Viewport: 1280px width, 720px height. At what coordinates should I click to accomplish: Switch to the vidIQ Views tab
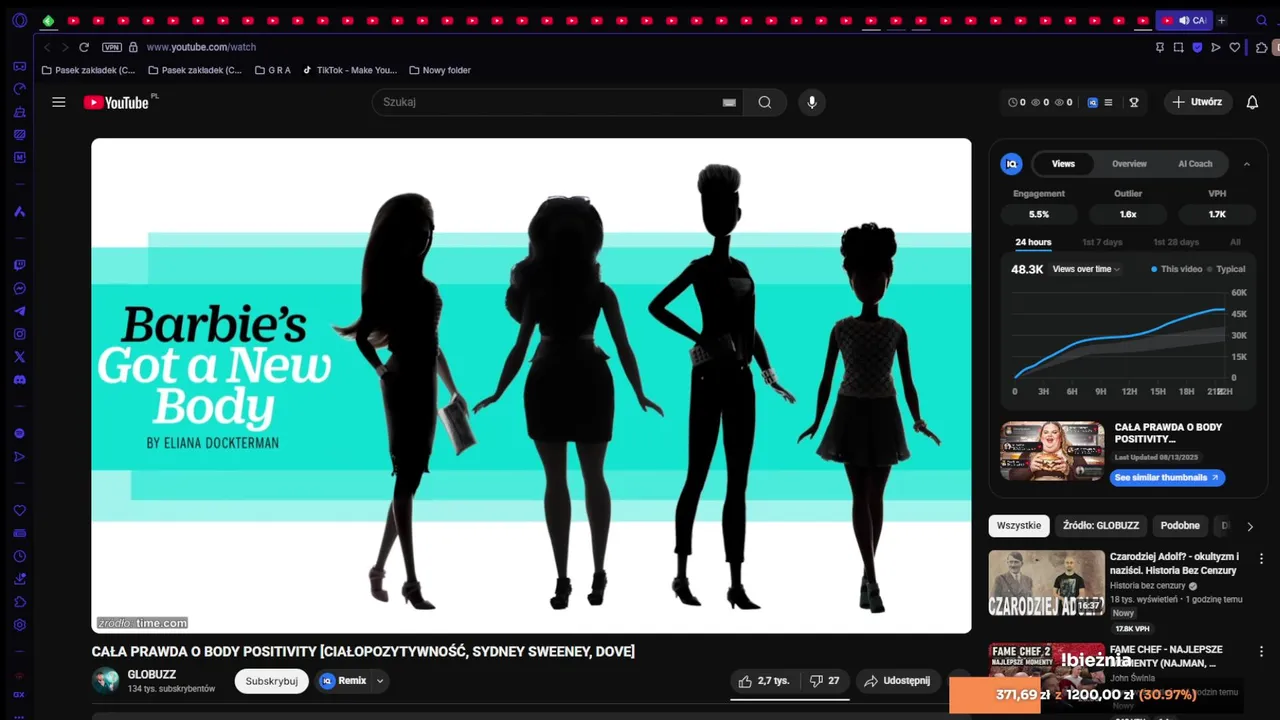click(x=1063, y=164)
